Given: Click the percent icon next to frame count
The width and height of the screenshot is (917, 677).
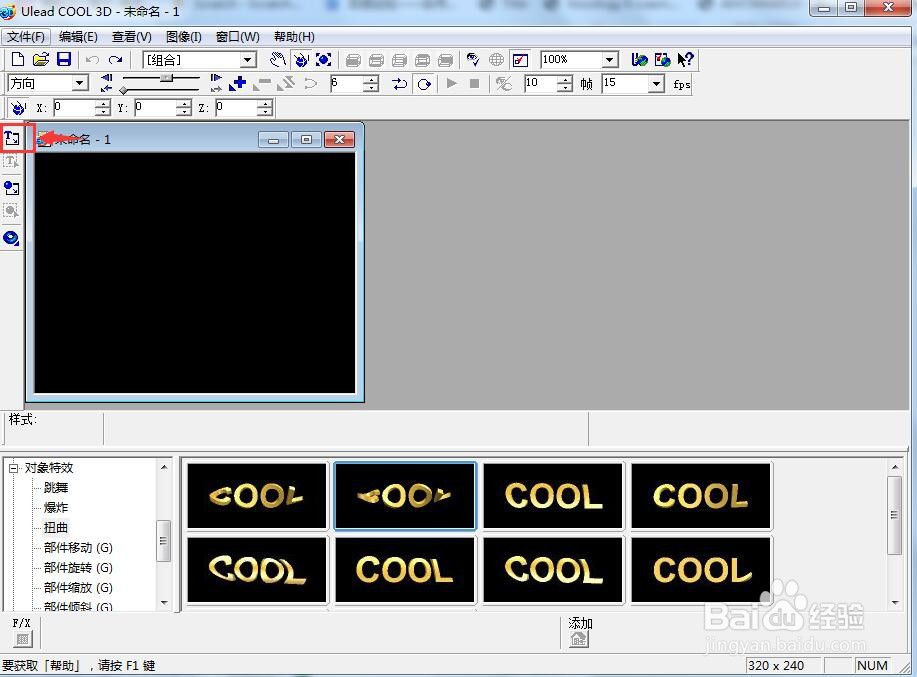Looking at the screenshot, I should pos(504,84).
